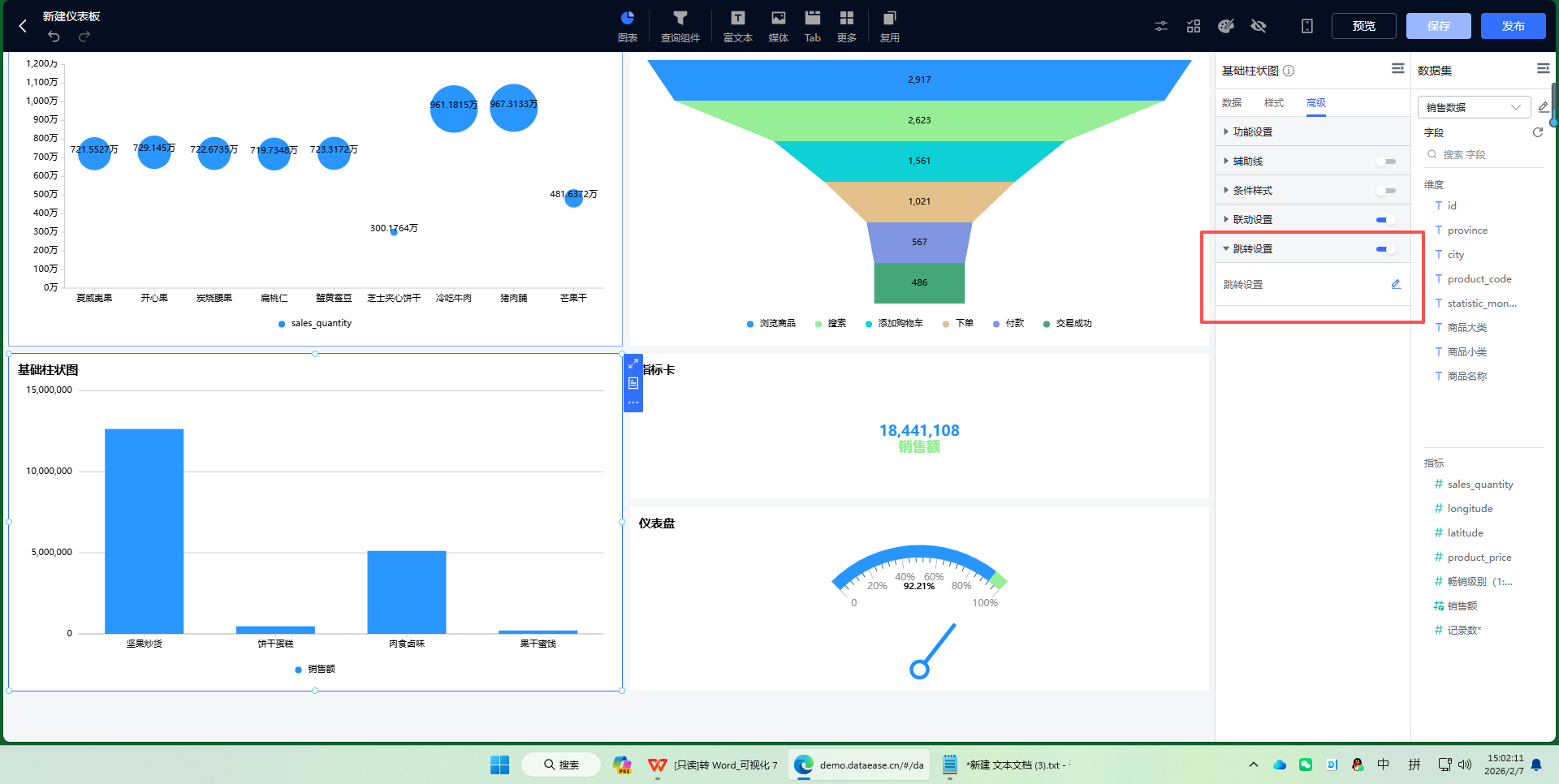Click the 18,441,108 indicator card value
The height and width of the screenshot is (784, 1559).
pyautogui.click(x=919, y=430)
